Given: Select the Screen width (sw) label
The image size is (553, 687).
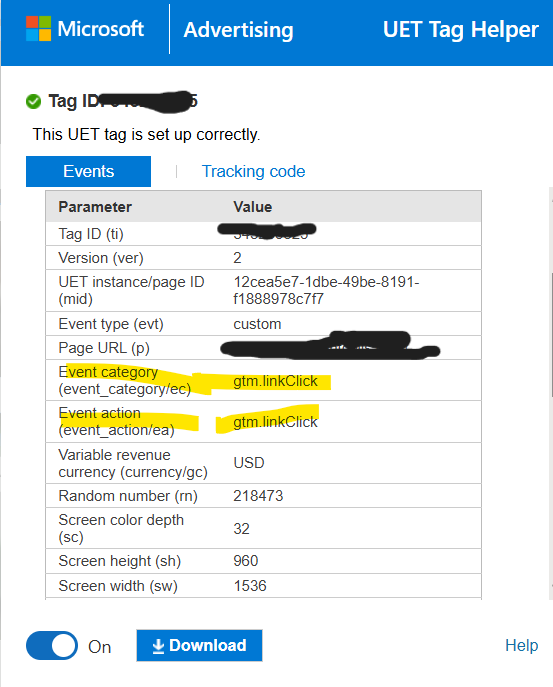Looking at the screenshot, I should click(x=118, y=586).
